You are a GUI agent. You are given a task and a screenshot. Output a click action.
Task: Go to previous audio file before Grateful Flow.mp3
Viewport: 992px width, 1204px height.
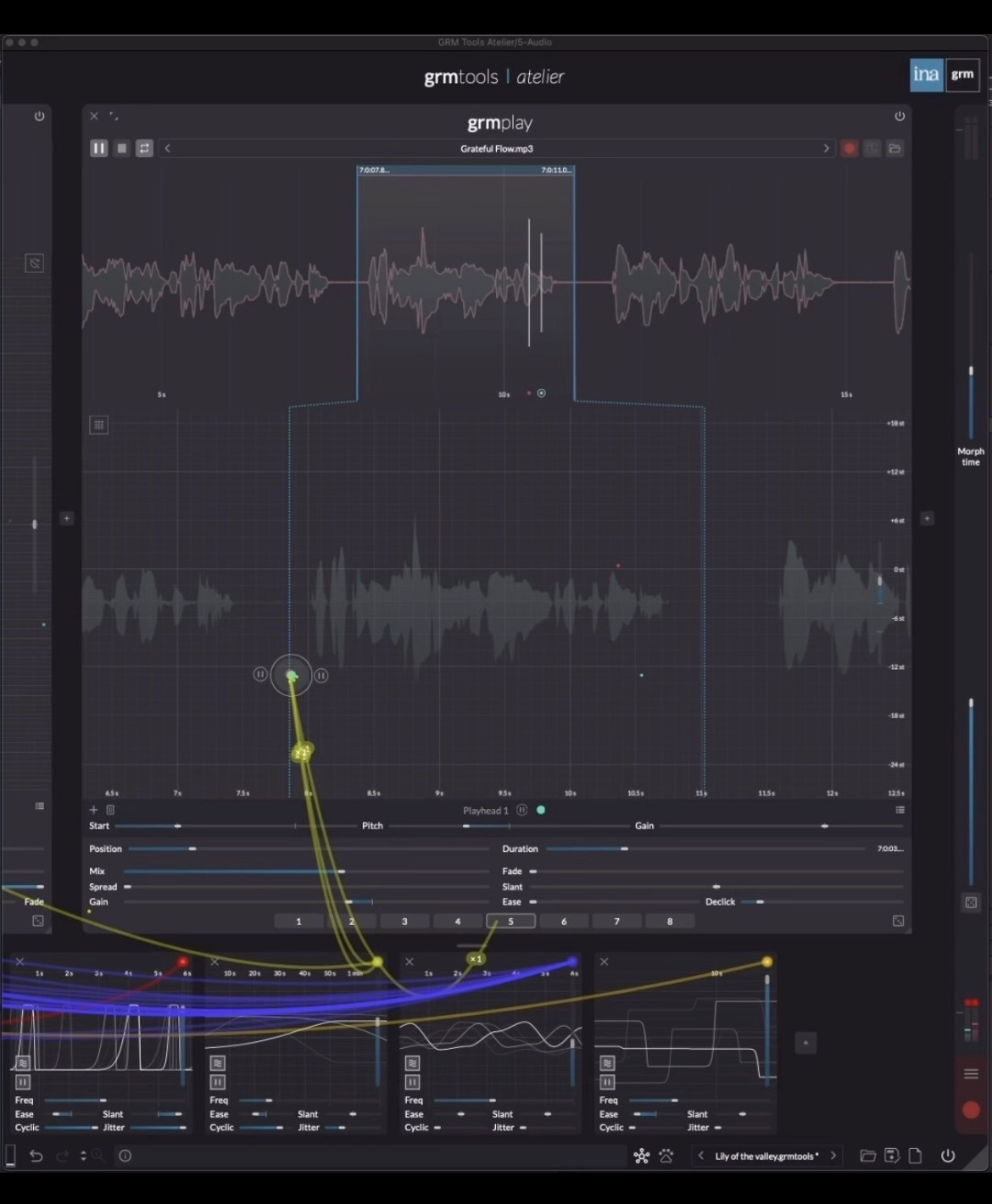(167, 148)
